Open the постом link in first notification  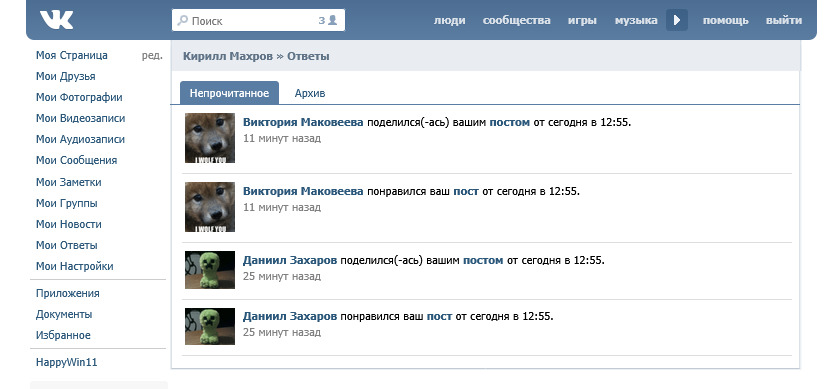coord(509,122)
